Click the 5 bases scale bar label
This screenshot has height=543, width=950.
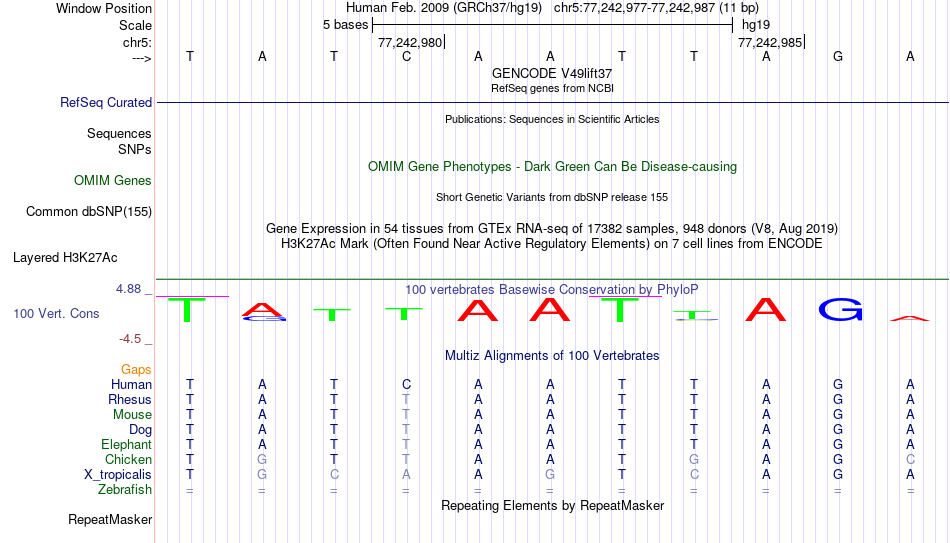point(345,25)
